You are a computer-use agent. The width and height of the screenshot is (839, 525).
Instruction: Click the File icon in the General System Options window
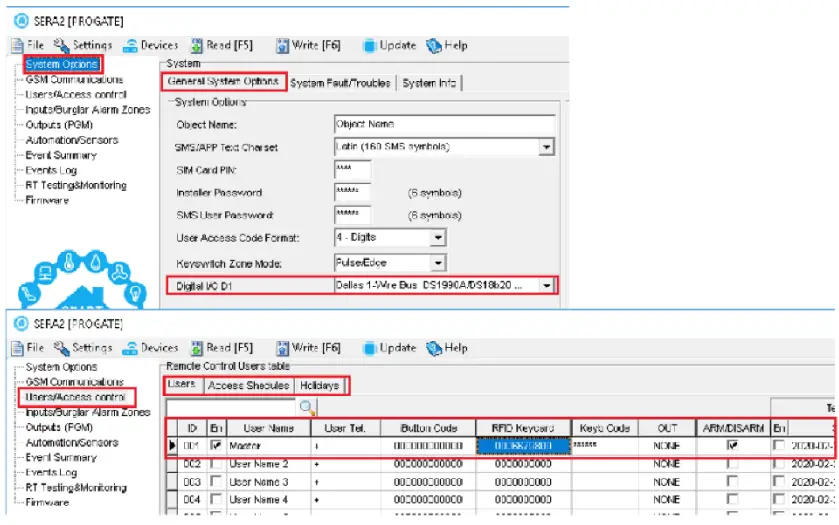[18, 45]
